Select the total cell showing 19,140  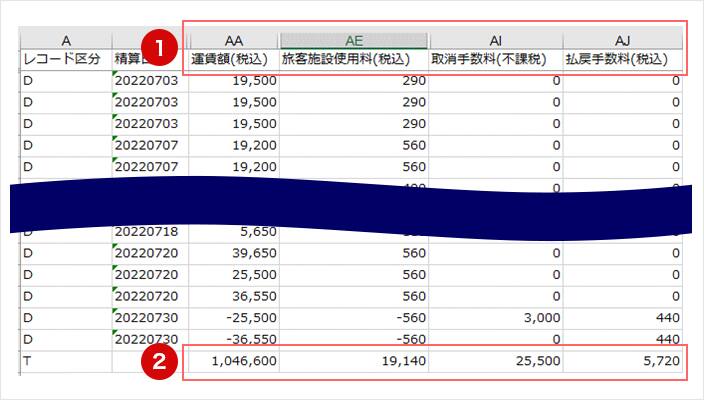click(353, 363)
